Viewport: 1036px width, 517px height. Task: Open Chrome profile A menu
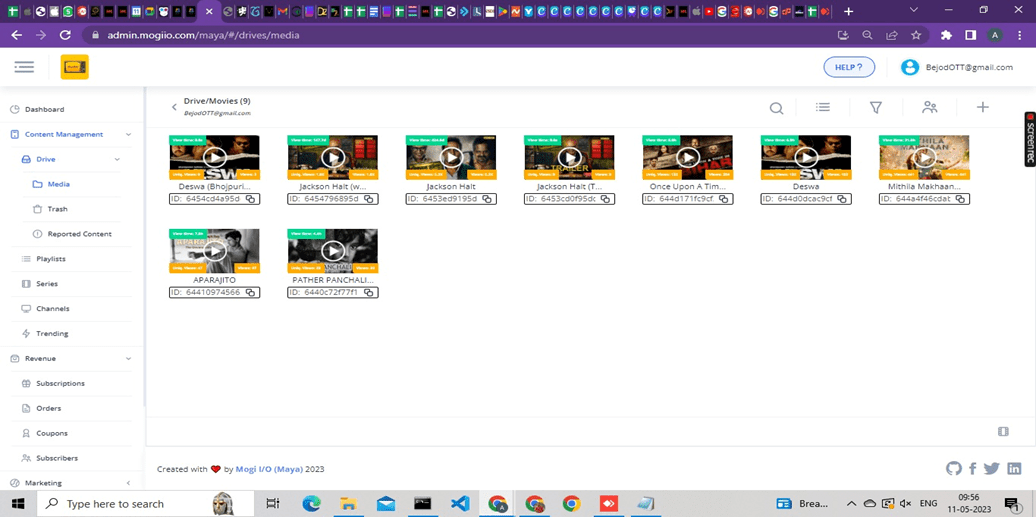[x=994, y=35]
